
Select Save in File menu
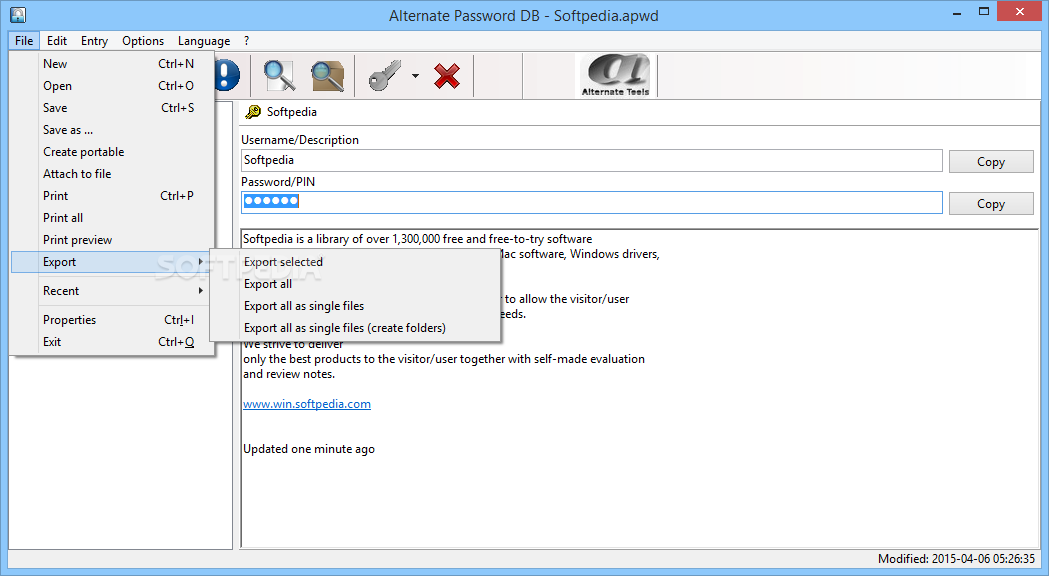[112, 108]
